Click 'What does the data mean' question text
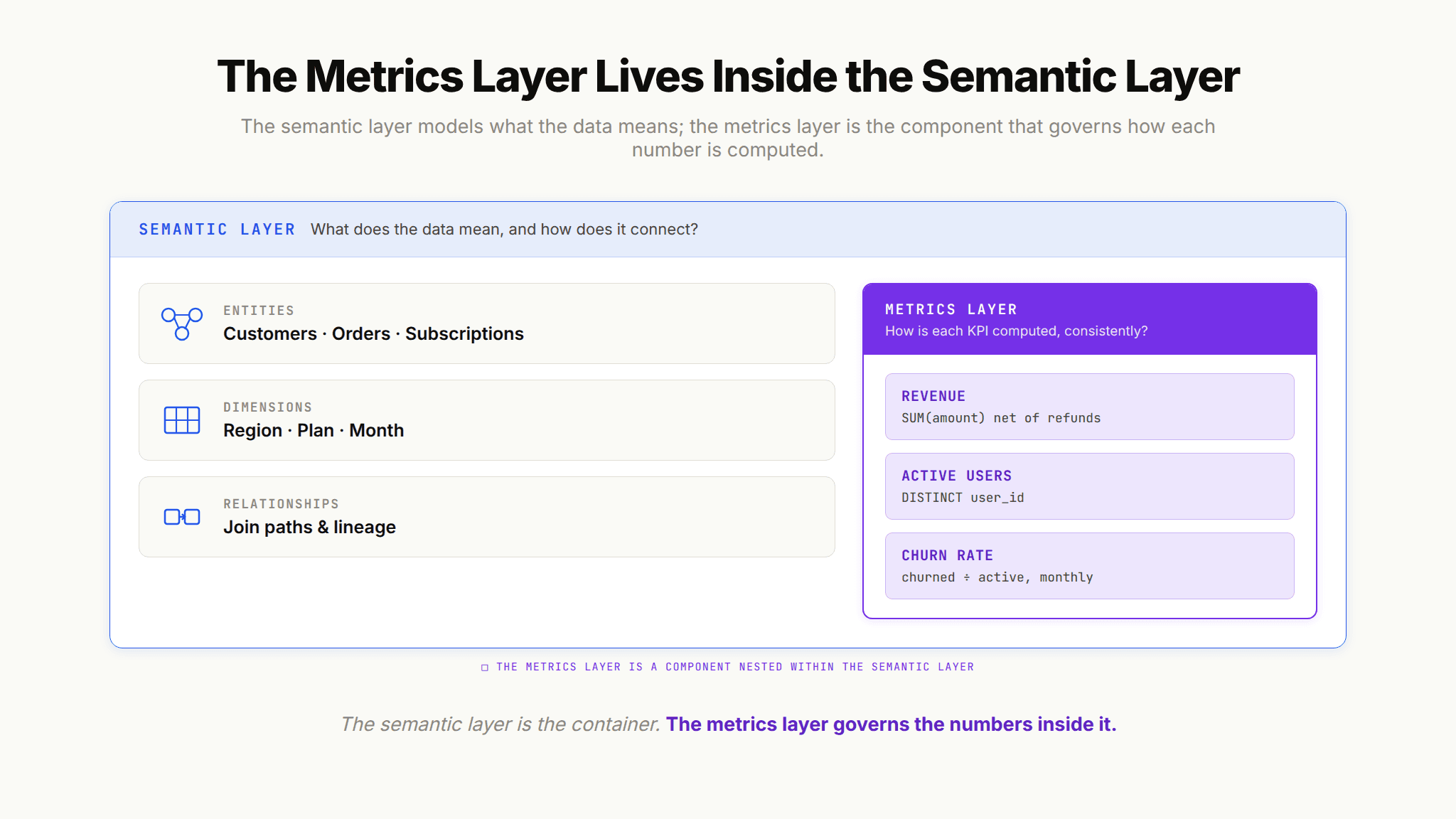 [x=504, y=230]
